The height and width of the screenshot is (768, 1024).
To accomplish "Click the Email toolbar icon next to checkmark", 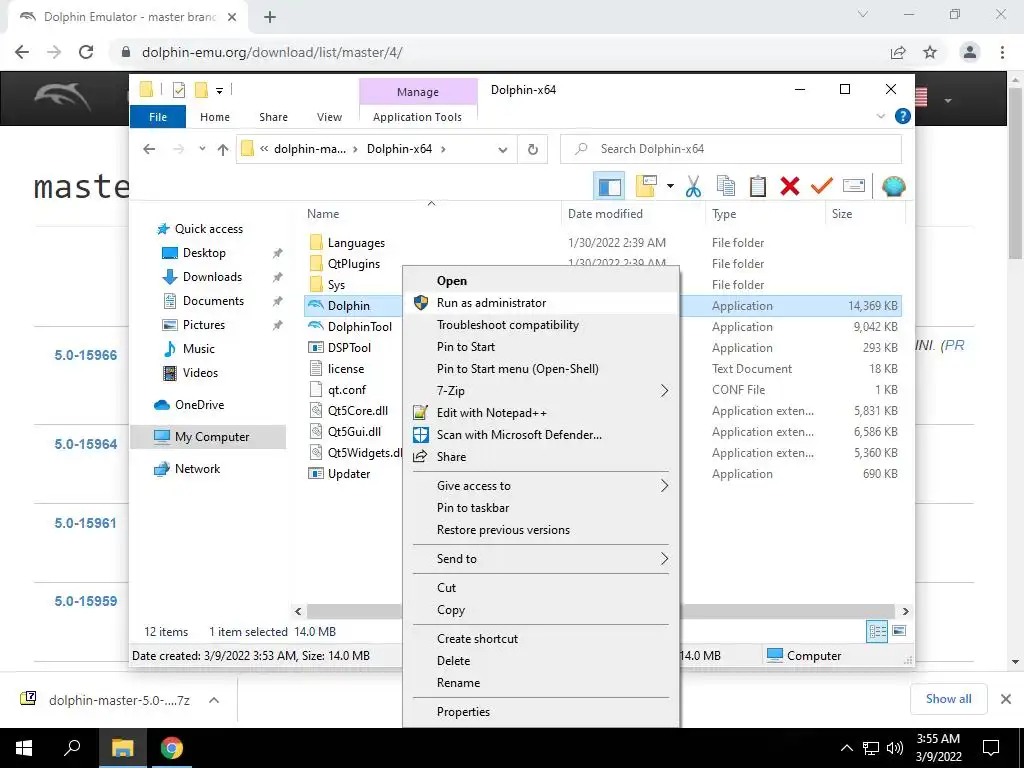I will point(854,187).
